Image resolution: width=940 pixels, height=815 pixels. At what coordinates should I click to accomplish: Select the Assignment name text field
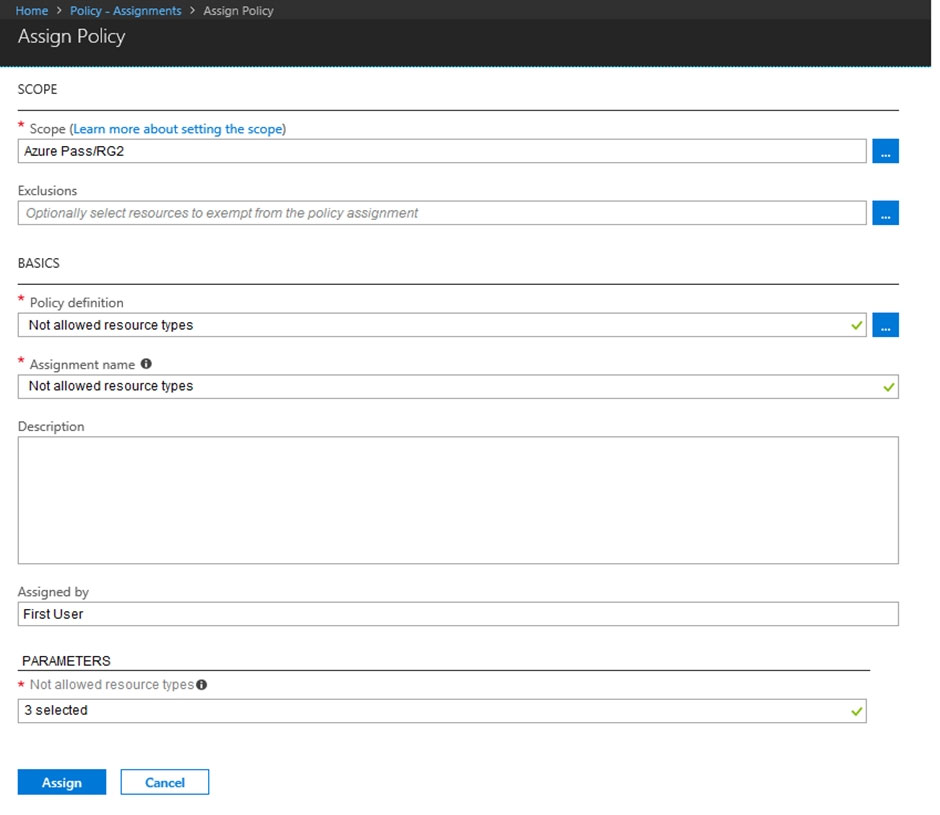pos(440,387)
